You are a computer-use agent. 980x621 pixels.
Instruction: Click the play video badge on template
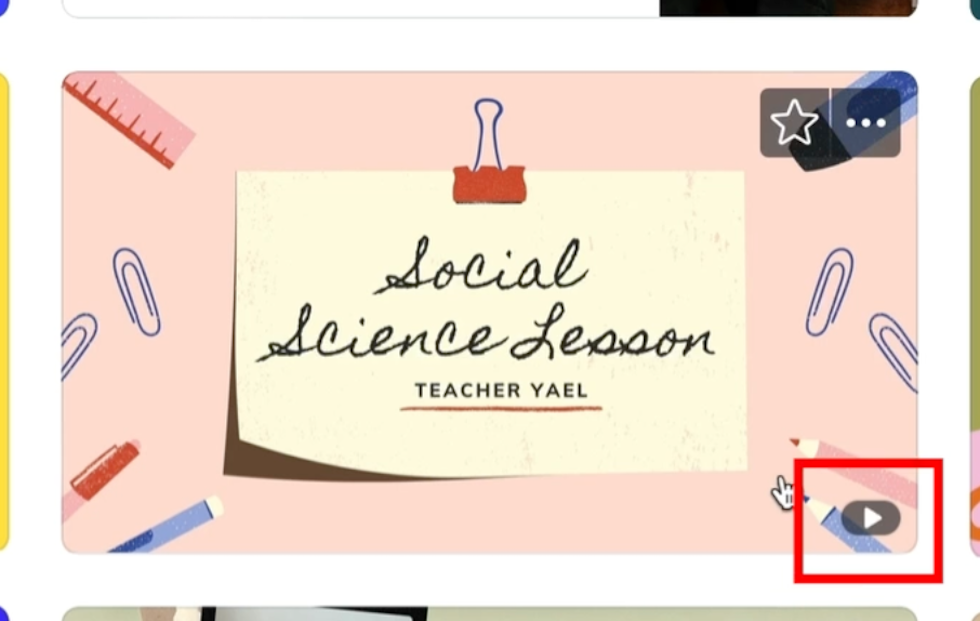tap(871, 517)
